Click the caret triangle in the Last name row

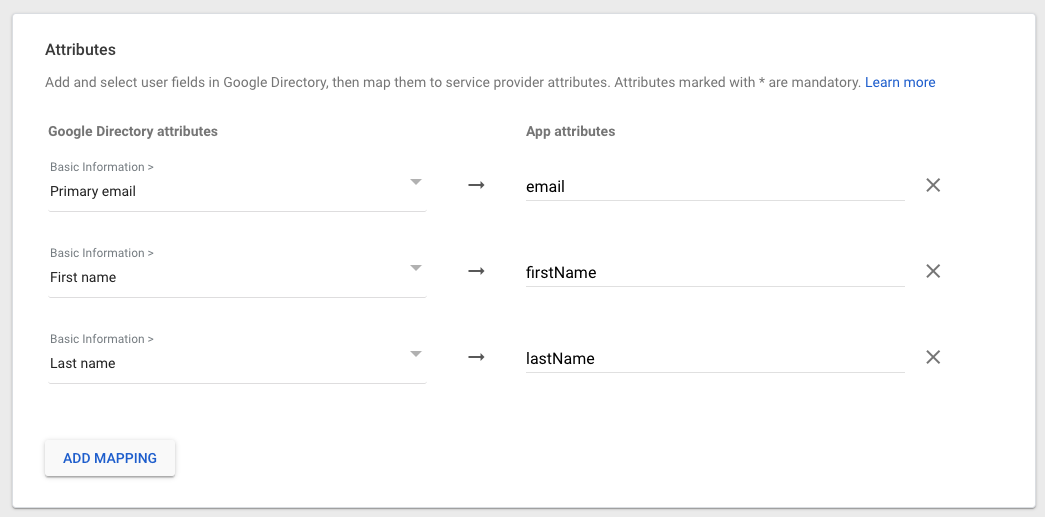click(x=416, y=354)
